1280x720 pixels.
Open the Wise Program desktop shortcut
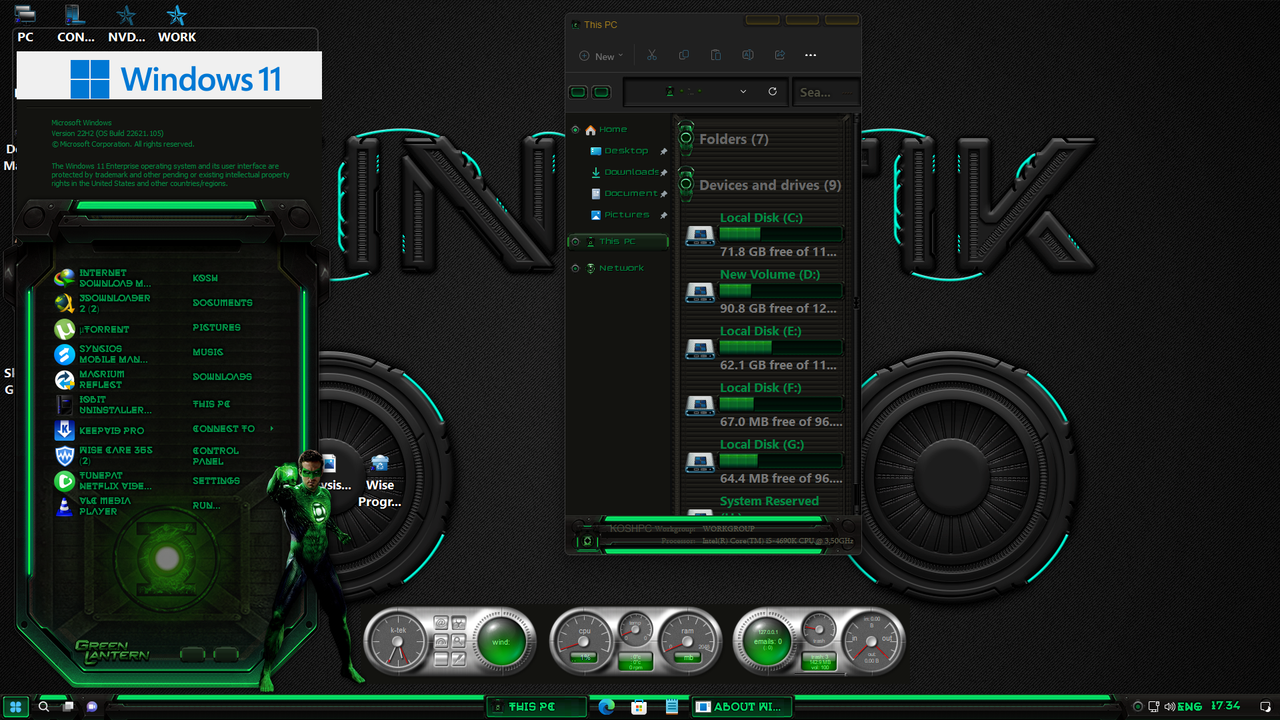380,481
